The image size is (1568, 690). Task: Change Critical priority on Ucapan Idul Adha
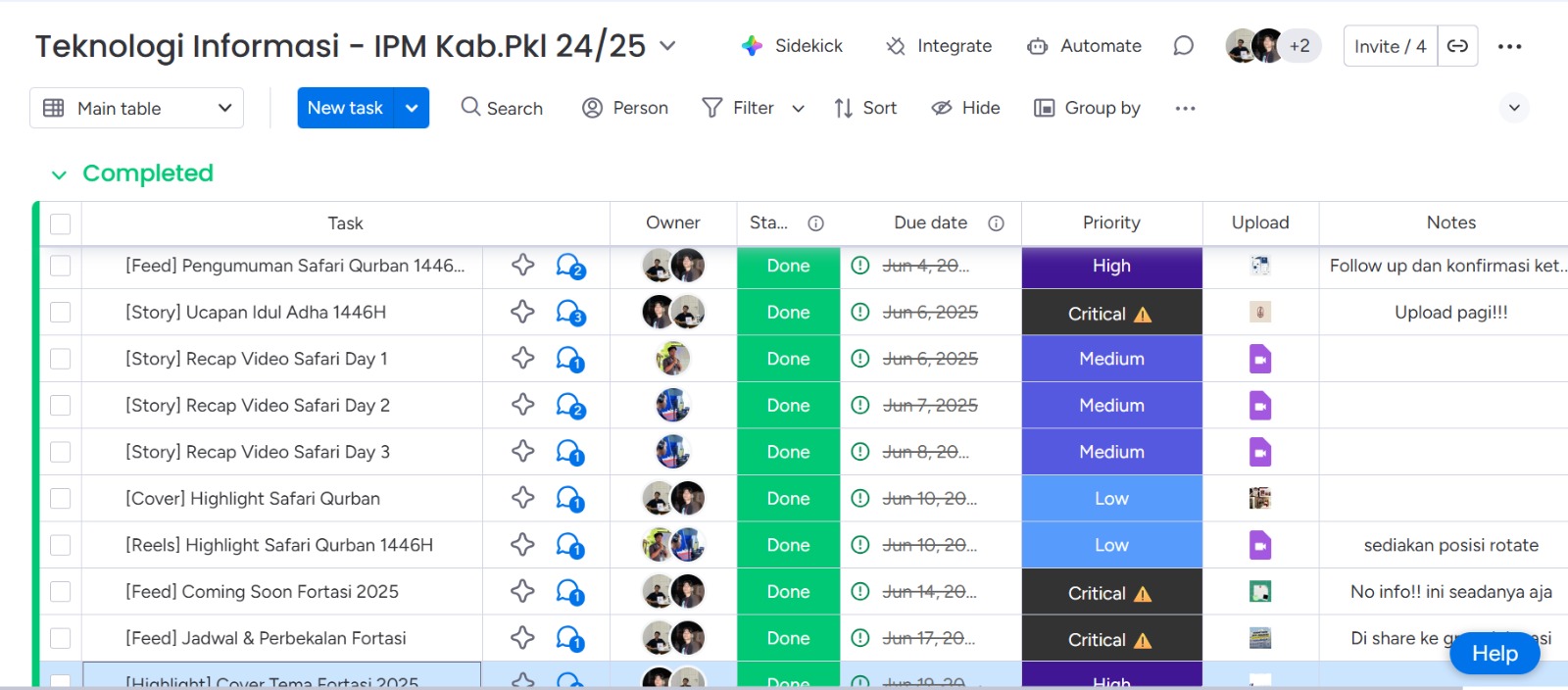pyautogui.click(x=1111, y=313)
